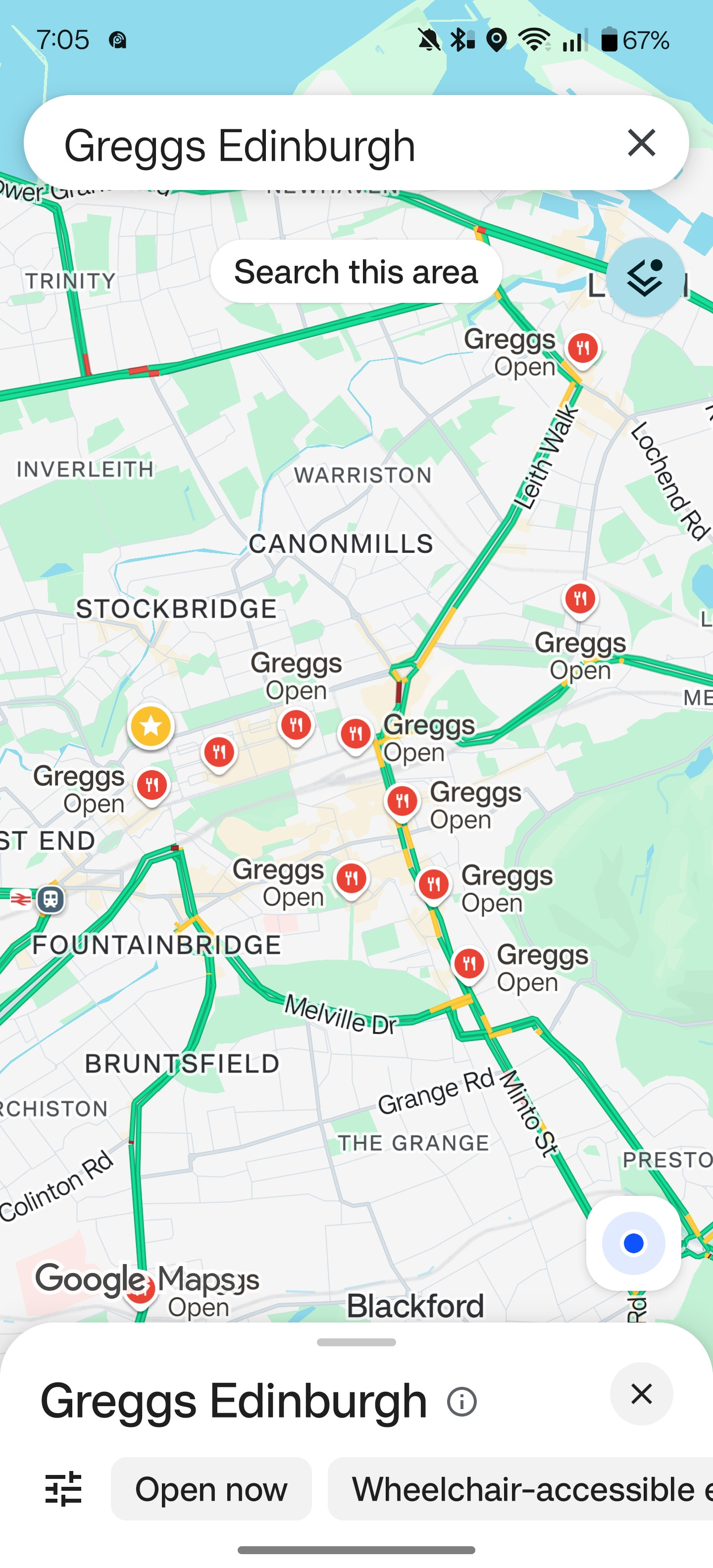This screenshot has width=713, height=1568.
Task: Select the yellow starred saved place pin
Action: point(151,726)
